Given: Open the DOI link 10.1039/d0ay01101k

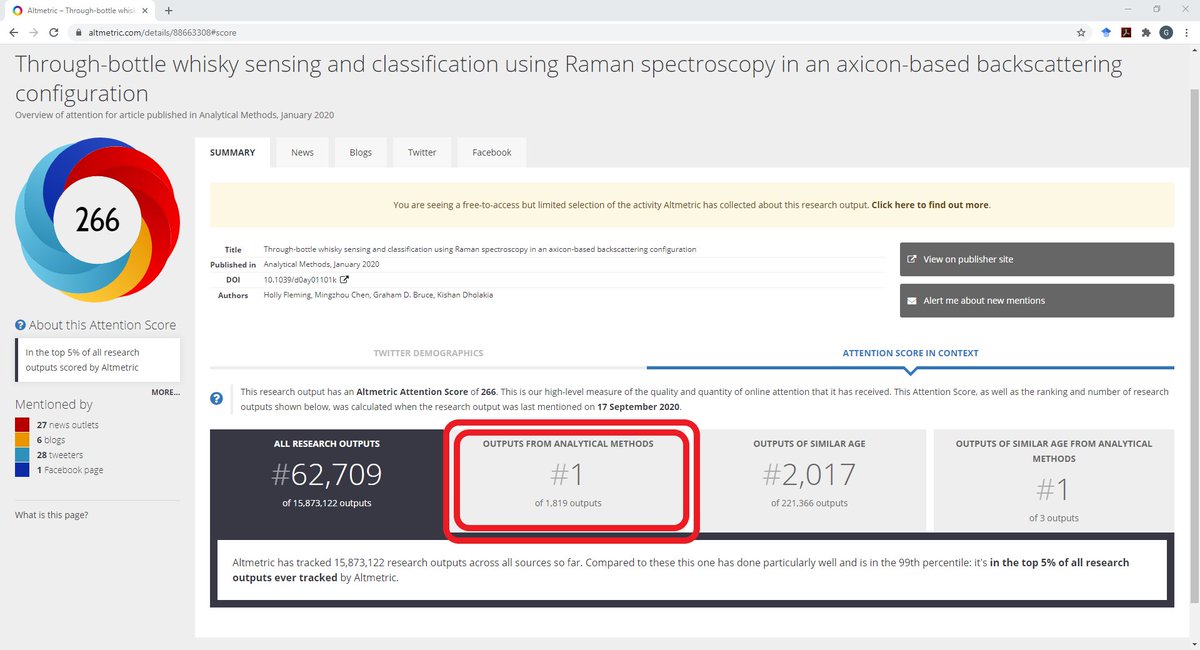Looking at the screenshot, I should click(x=299, y=279).
